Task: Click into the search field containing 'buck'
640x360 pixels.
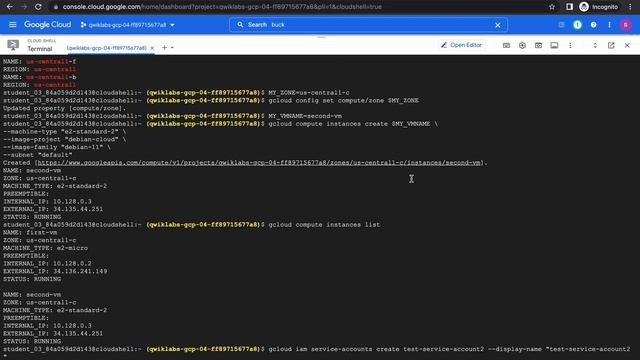Action: tap(367, 25)
